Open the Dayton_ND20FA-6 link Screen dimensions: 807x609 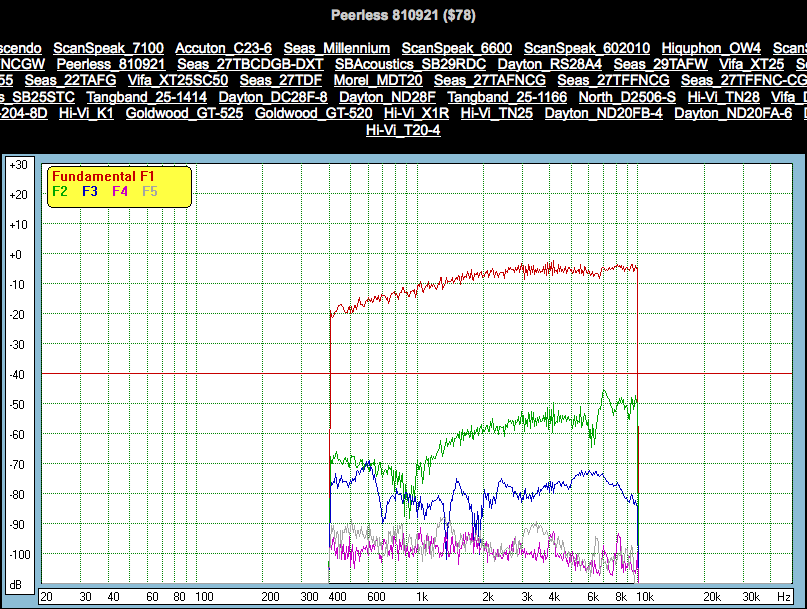coord(733,113)
